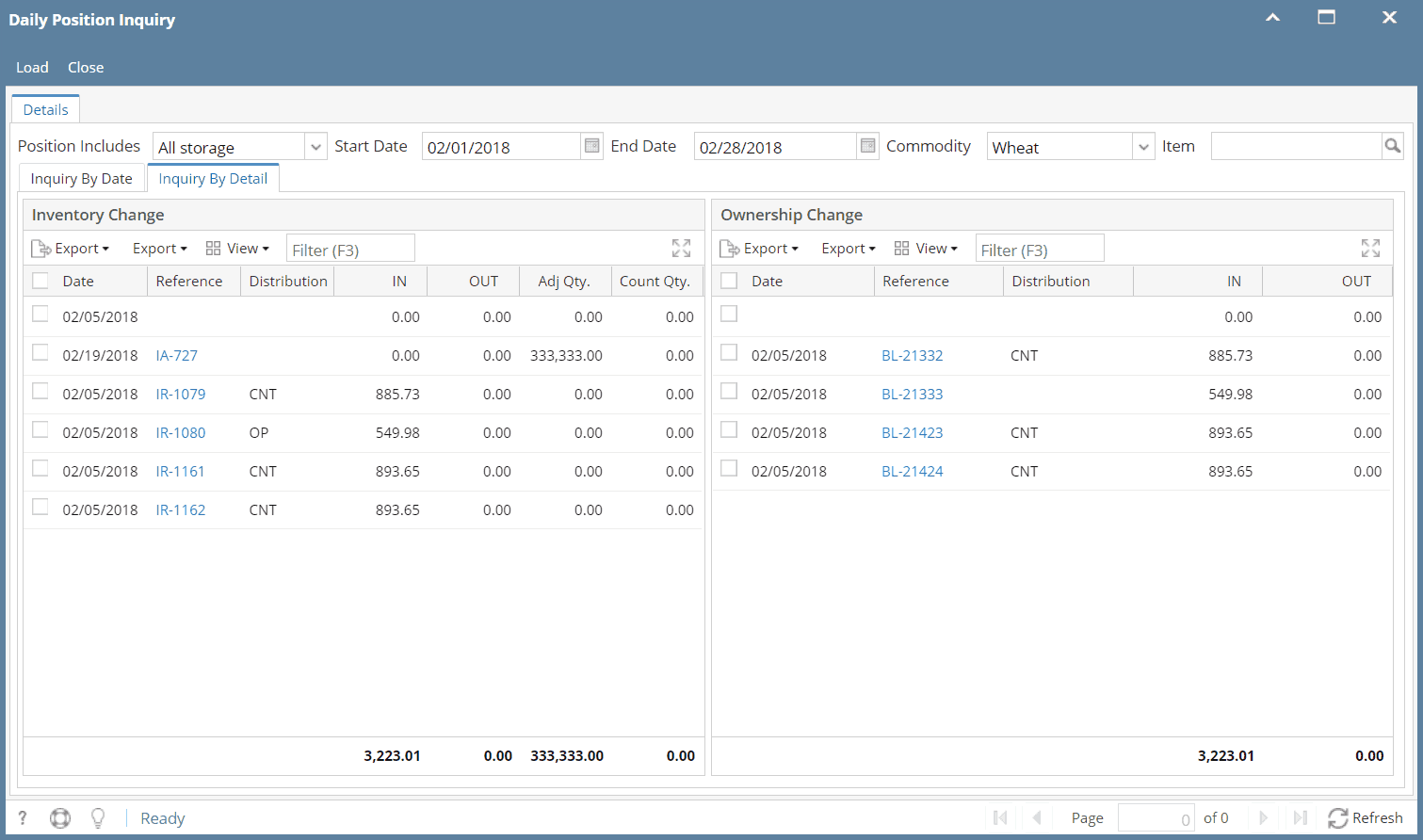Click the Refresh button
Screen dimensions: 1423x840
pos(1366,818)
